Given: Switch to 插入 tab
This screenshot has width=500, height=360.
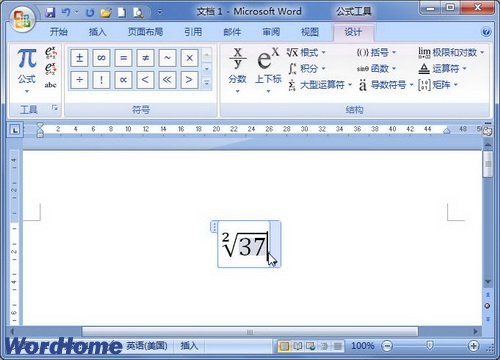Looking at the screenshot, I should pyautogui.click(x=97, y=32).
